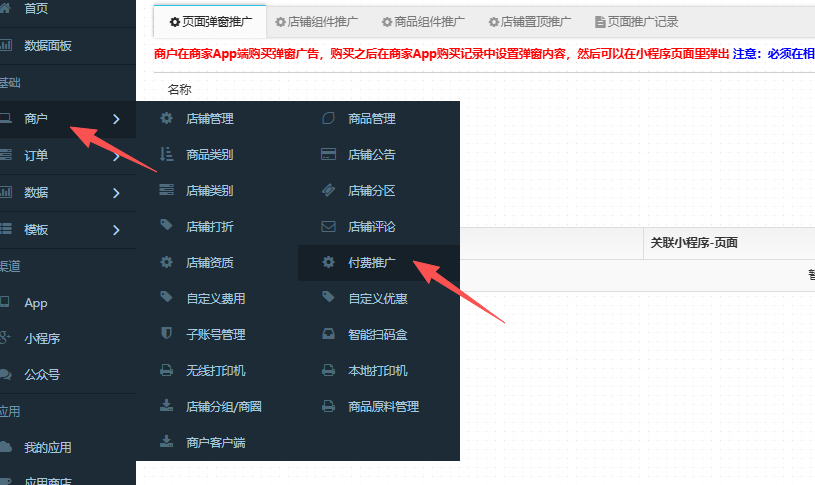Click the gear icon beside 店铺资质

coord(166,262)
